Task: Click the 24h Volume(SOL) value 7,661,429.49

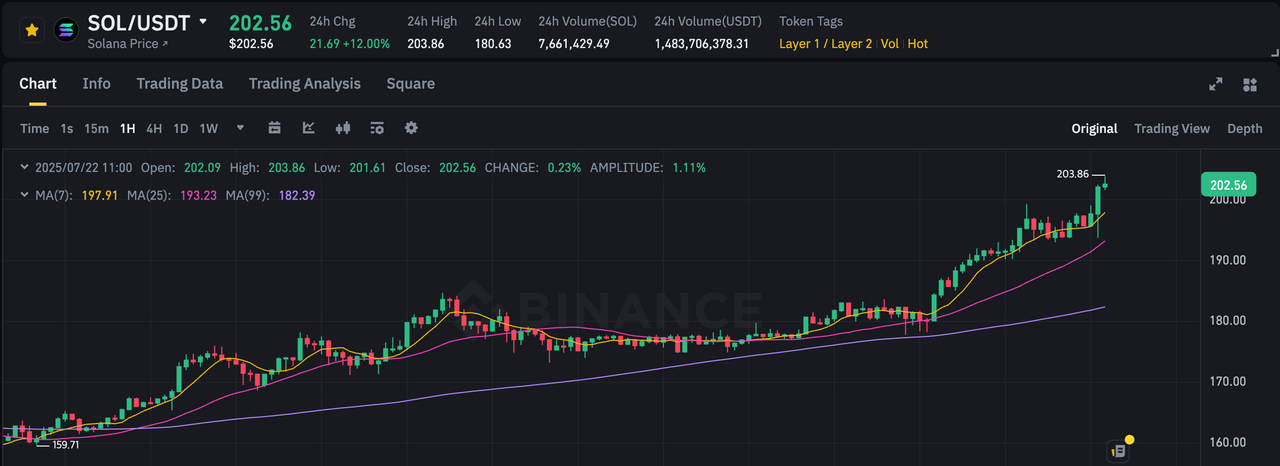Action: tap(574, 44)
